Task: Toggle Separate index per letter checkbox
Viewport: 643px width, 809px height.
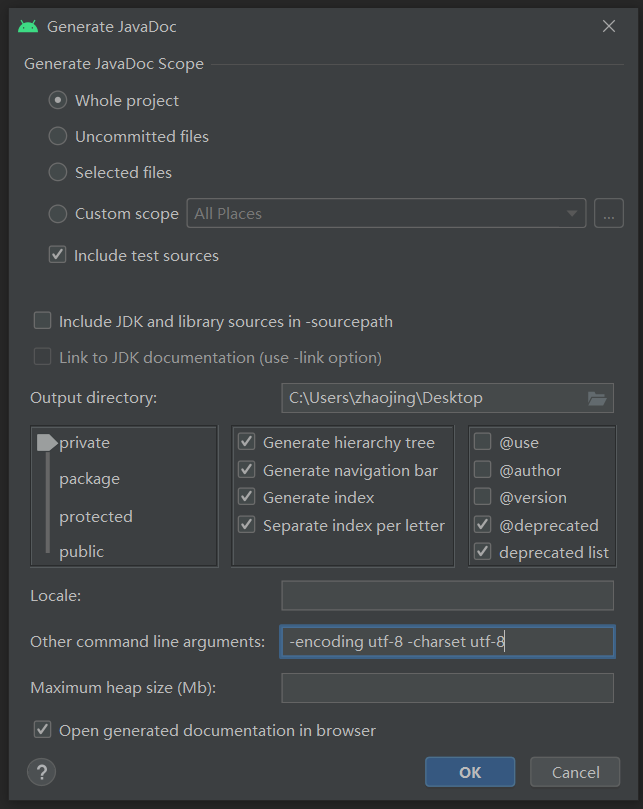Action: coord(247,525)
